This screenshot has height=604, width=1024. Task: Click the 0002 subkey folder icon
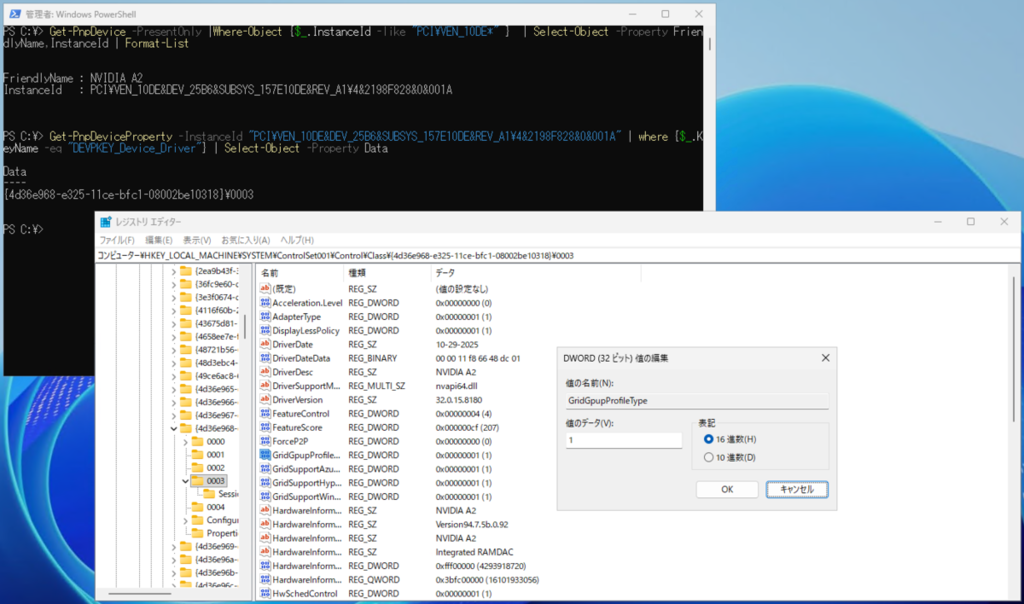(197, 468)
